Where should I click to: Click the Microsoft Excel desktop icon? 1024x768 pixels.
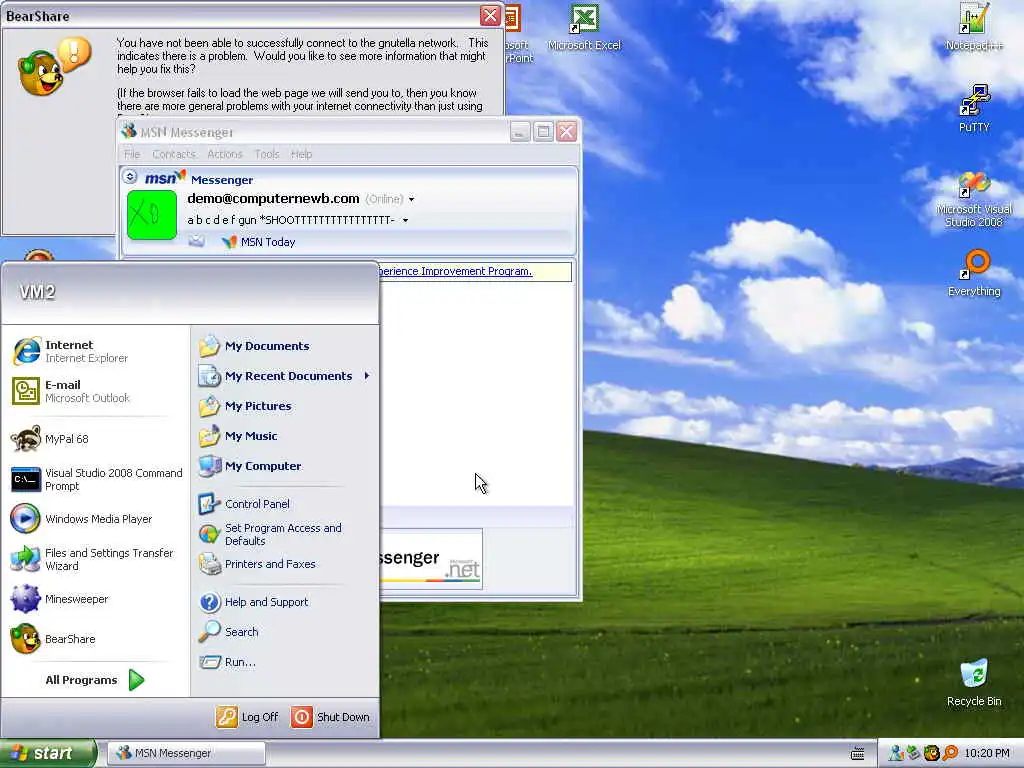coord(584,27)
